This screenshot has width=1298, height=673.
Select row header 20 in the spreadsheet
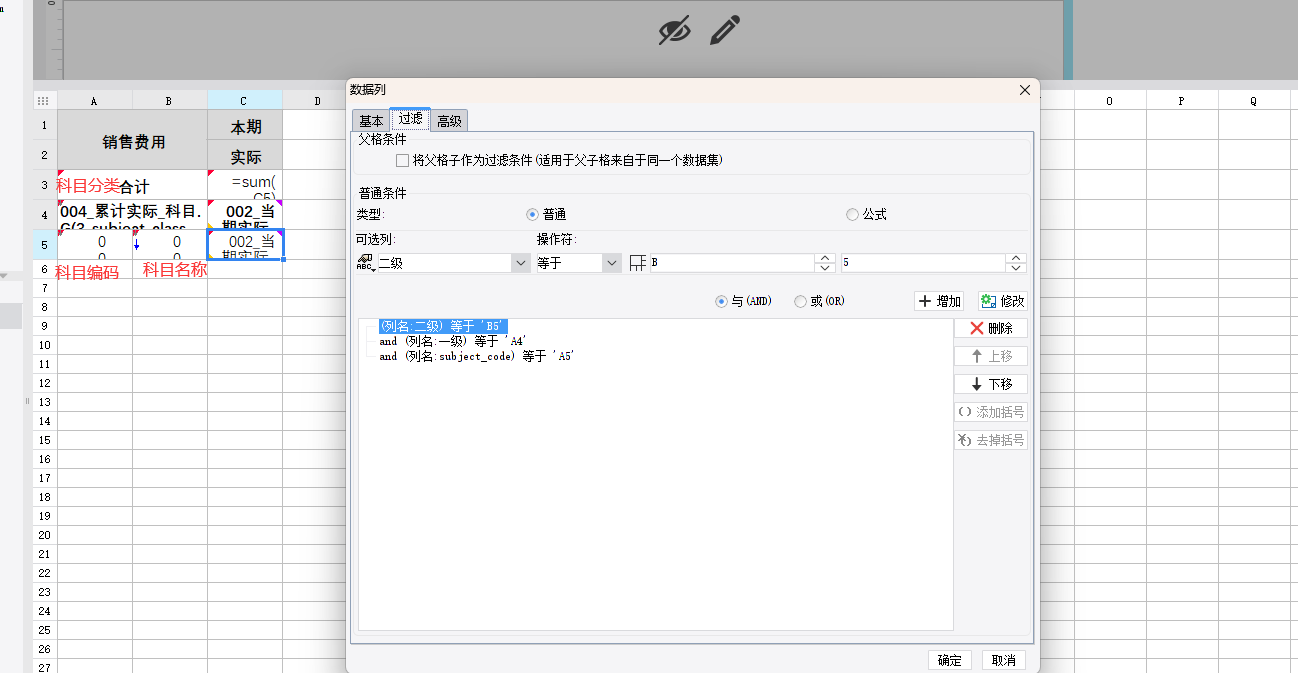coord(45,535)
